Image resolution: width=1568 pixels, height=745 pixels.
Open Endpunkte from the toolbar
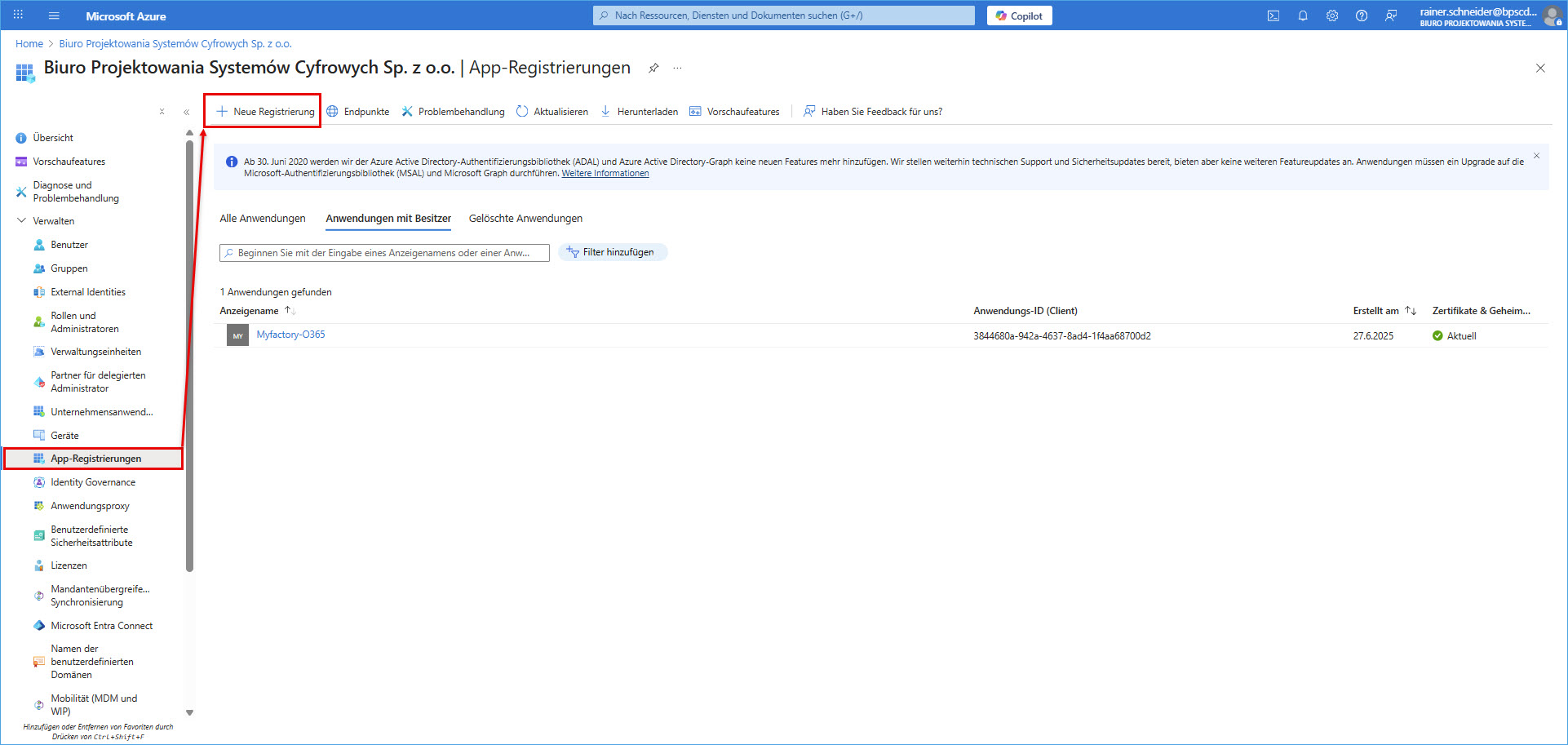[x=358, y=112]
